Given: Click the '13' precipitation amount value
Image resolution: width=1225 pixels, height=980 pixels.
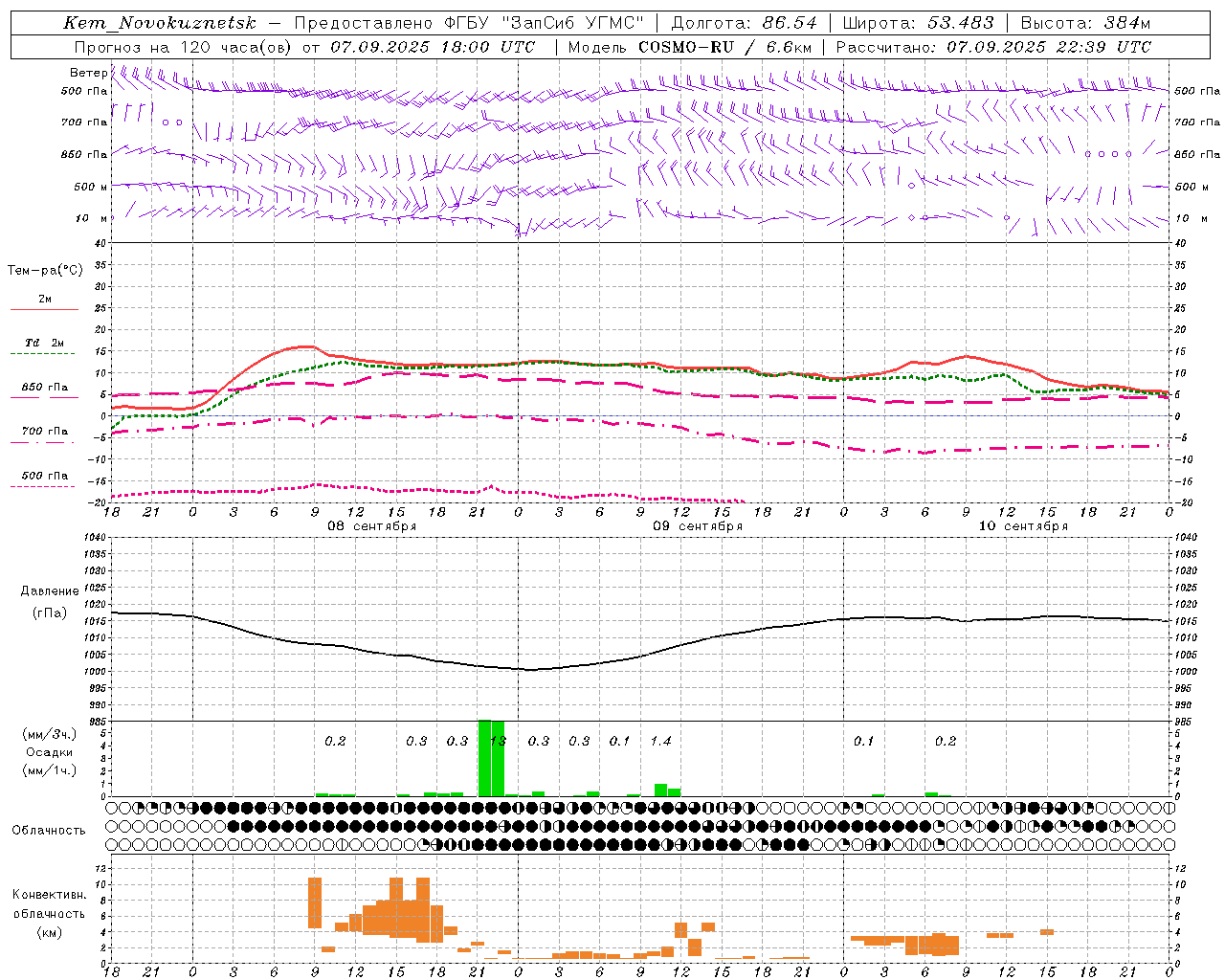Looking at the screenshot, I should click(498, 741).
